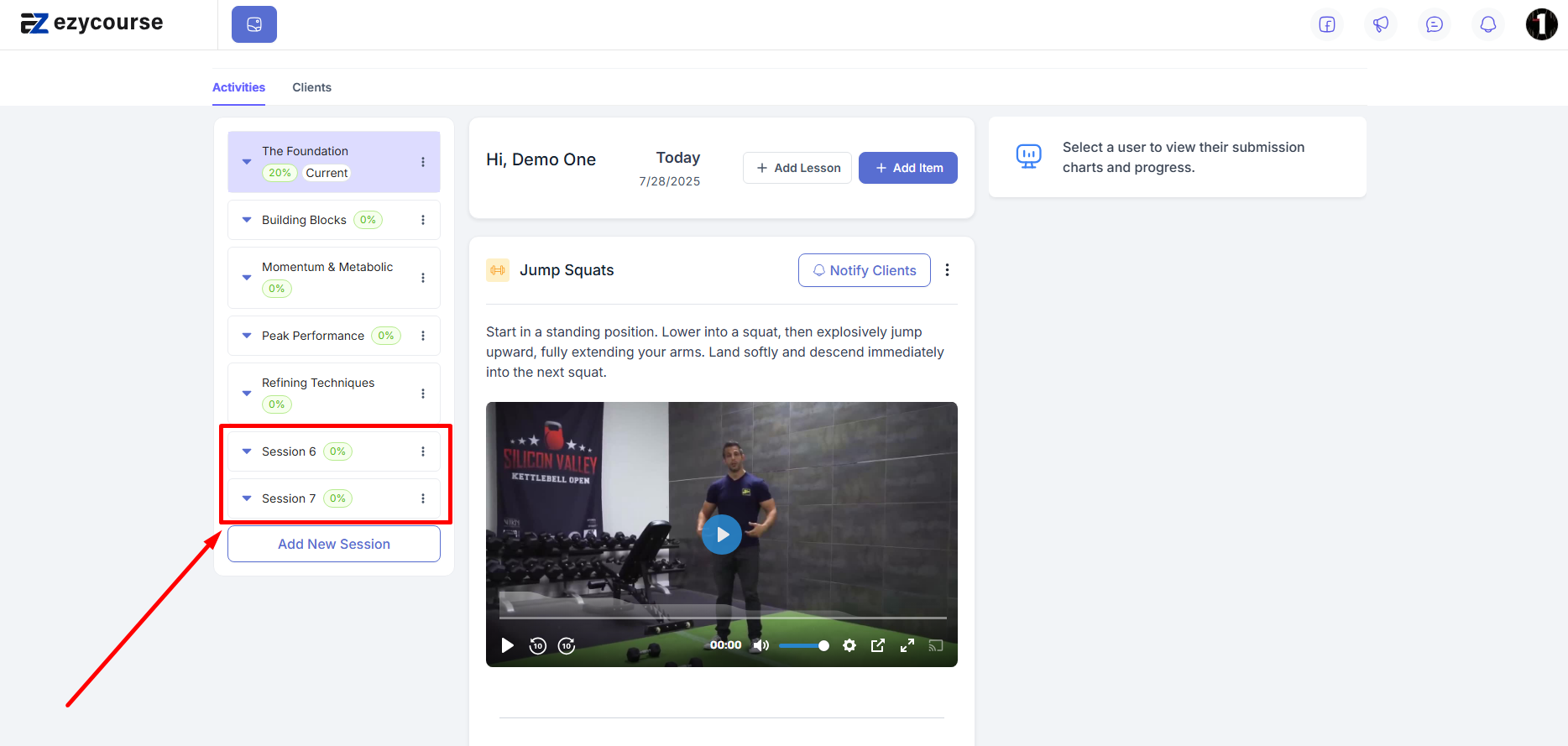Select the Refining Techniques session title

pos(318,383)
